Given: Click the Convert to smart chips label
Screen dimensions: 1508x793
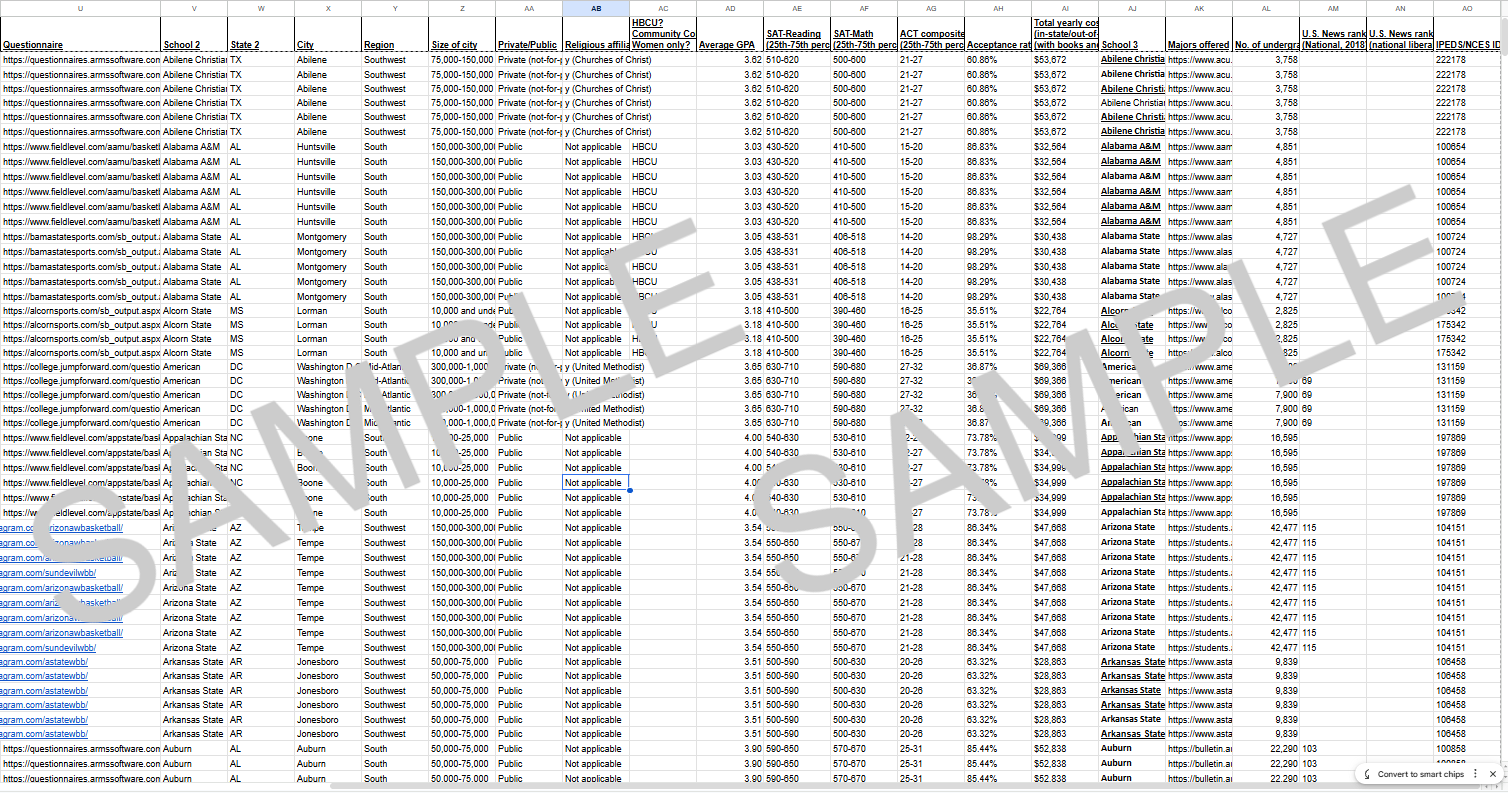Looking at the screenshot, I should 1421,774.
